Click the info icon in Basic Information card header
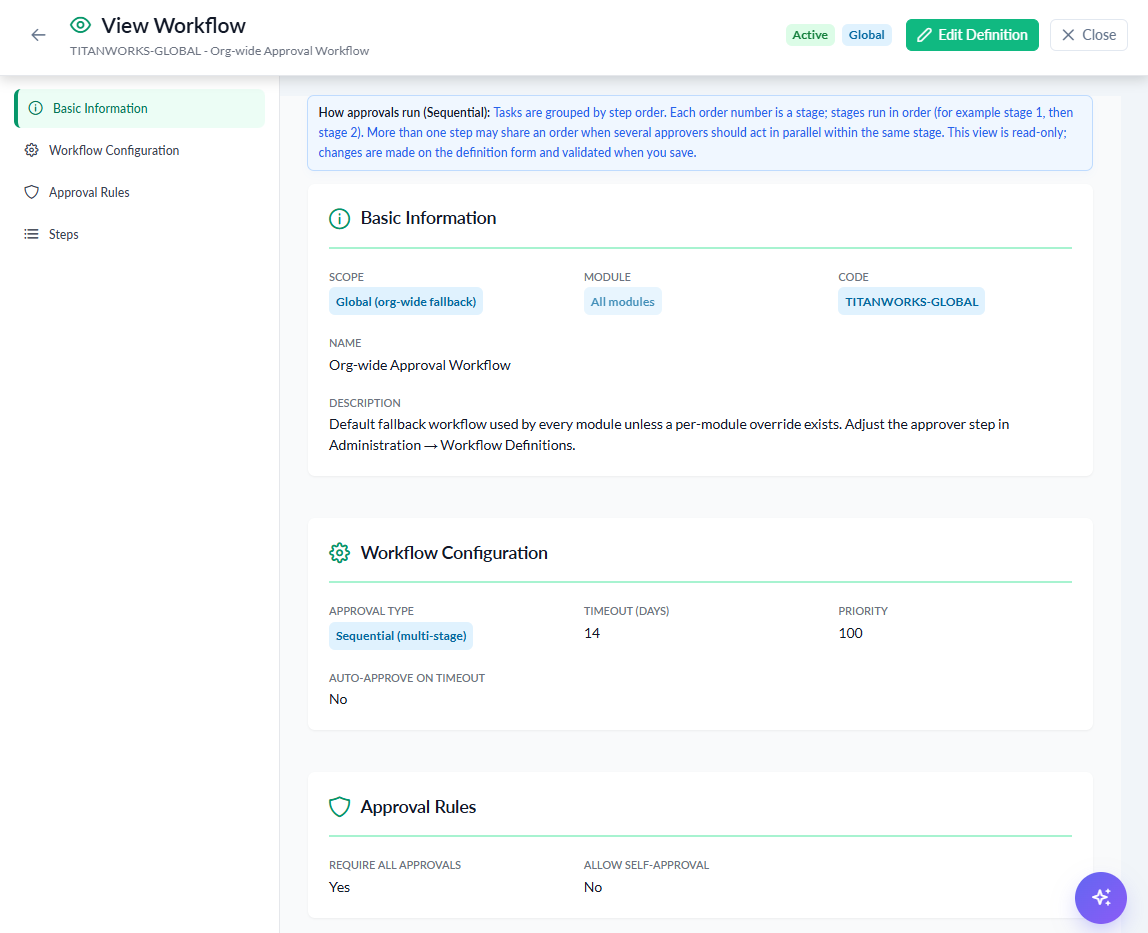 click(340, 218)
